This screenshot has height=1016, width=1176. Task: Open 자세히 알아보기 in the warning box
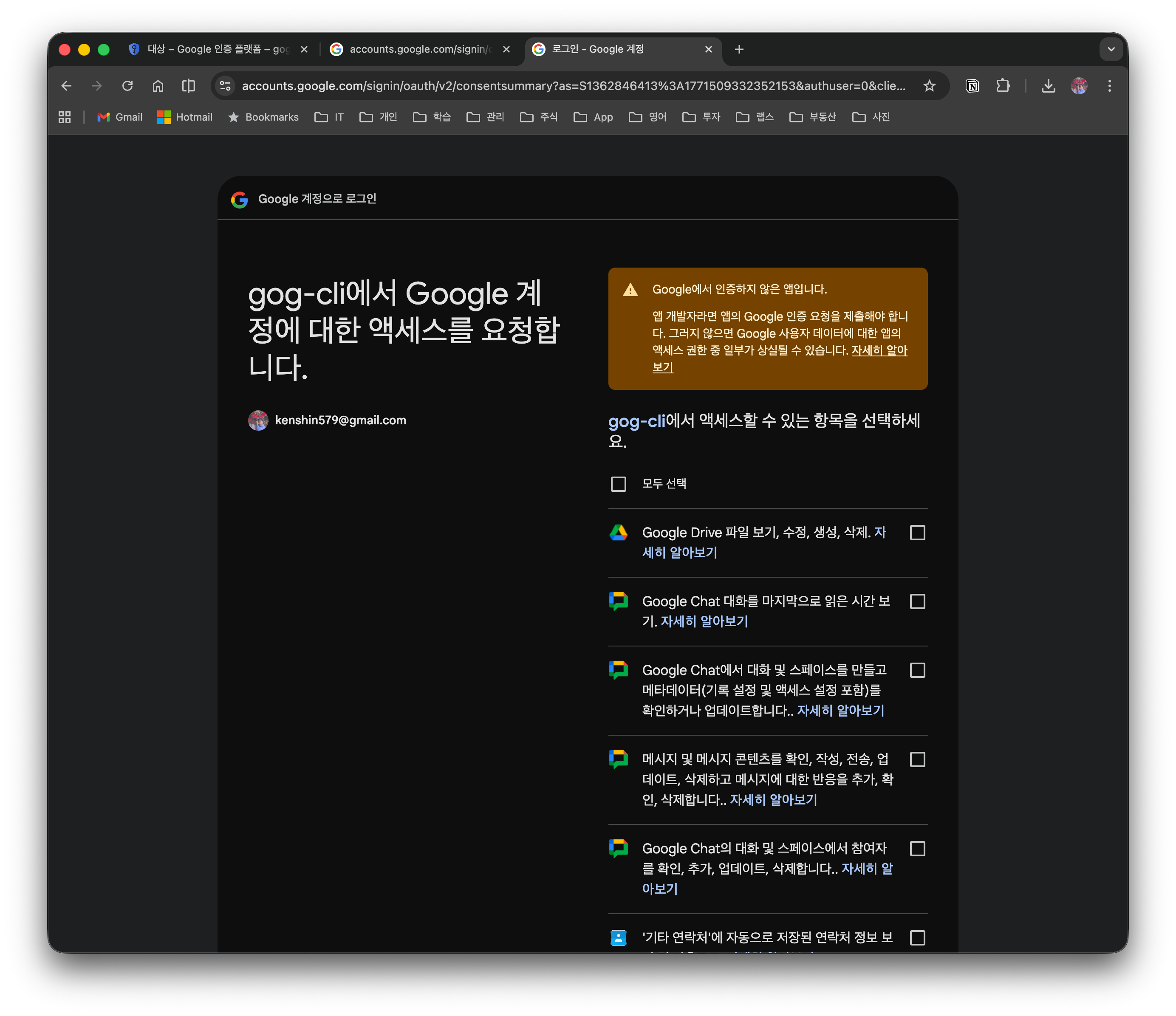click(879, 351)
